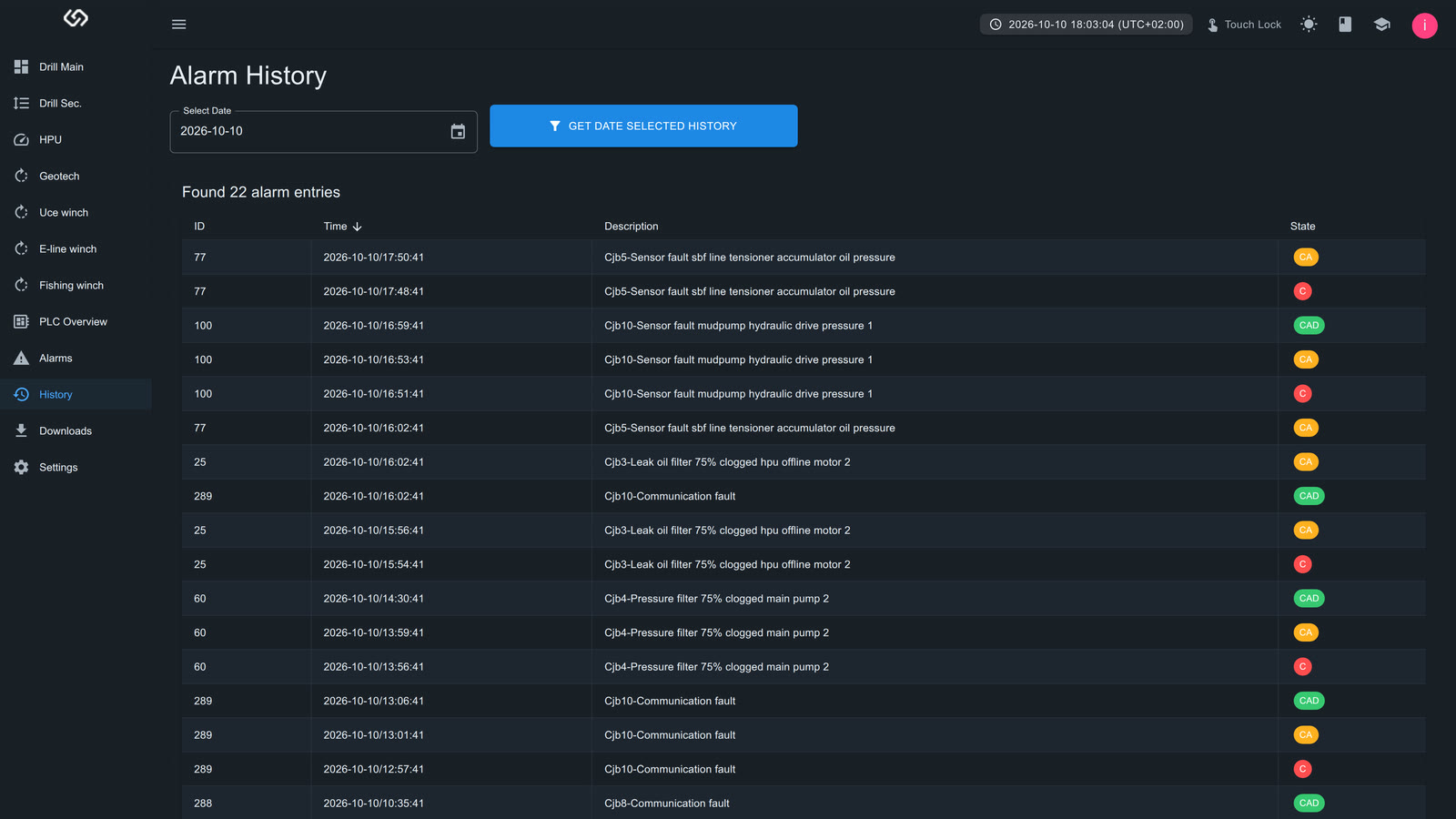The height and width of the screenshot is (819, 1456).
Task: Click the History clock icon
Action: coord(21,394)
